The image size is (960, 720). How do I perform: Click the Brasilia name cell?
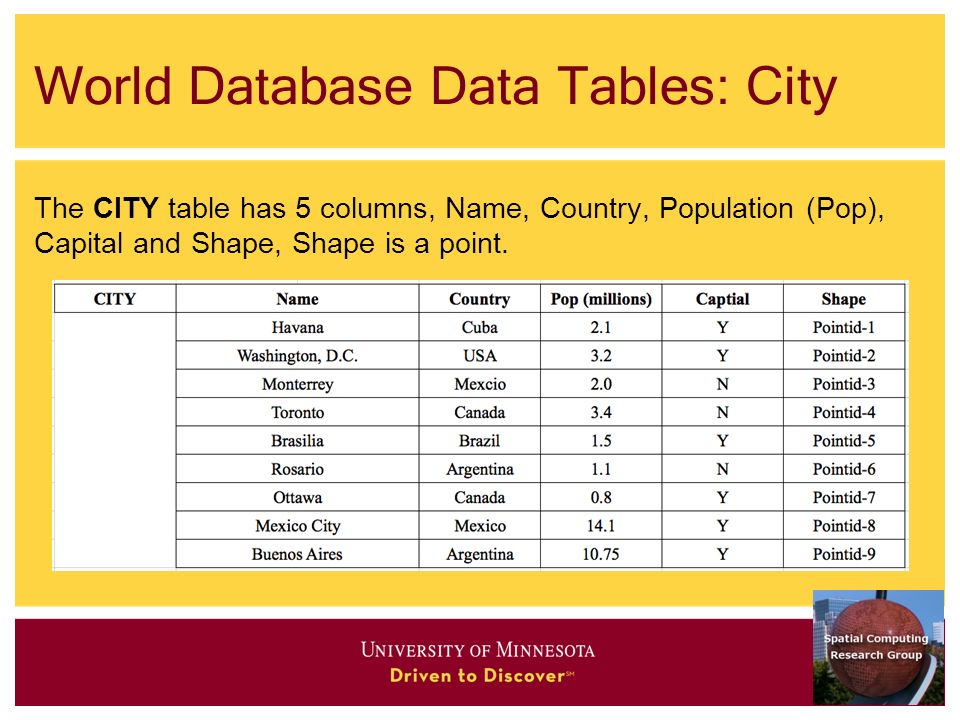pos(297,441)
